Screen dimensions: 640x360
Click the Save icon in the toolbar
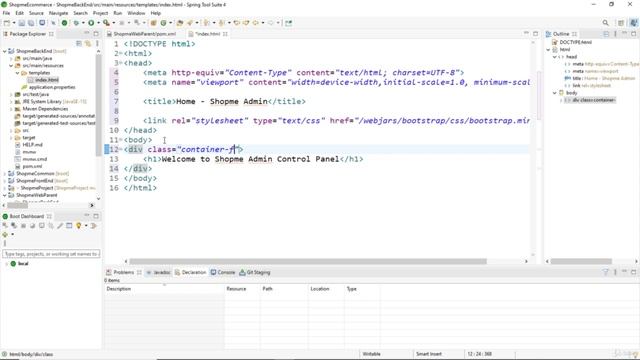22,23
